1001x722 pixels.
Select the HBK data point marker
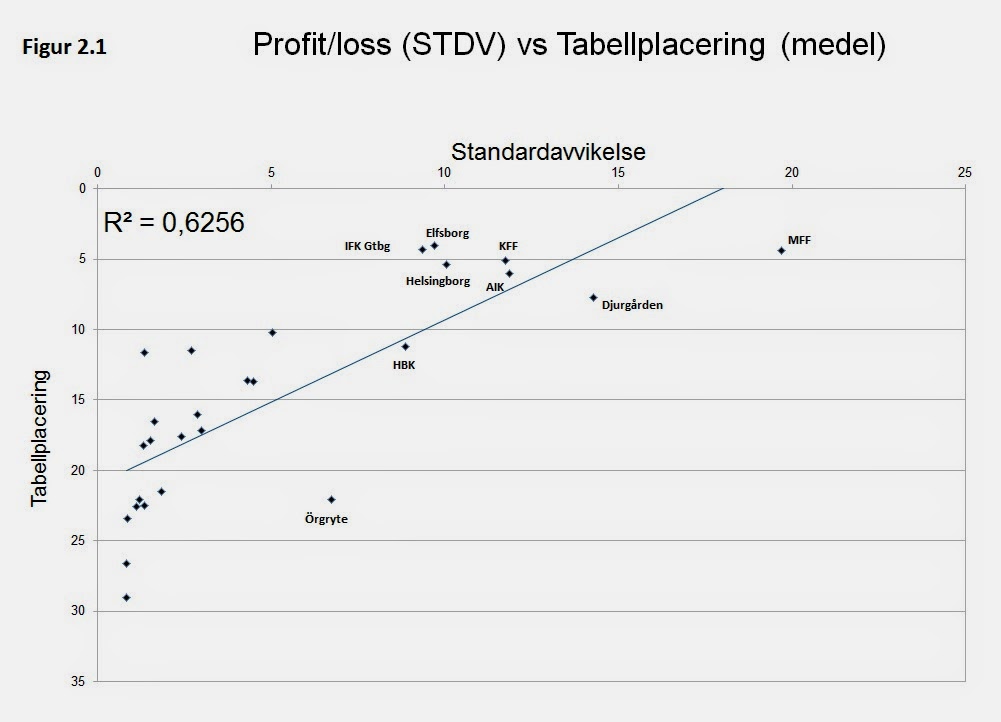click(x=405, y=346)
